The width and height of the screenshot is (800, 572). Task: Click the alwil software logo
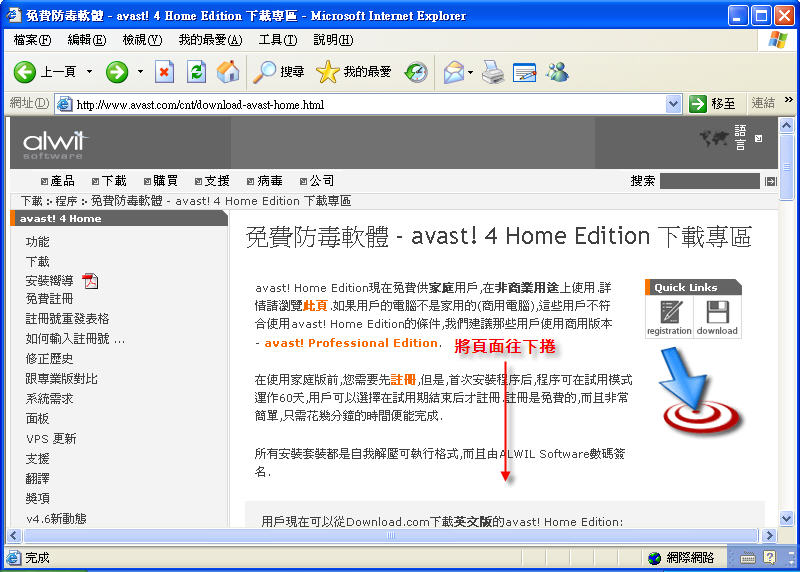click(55, 144)
